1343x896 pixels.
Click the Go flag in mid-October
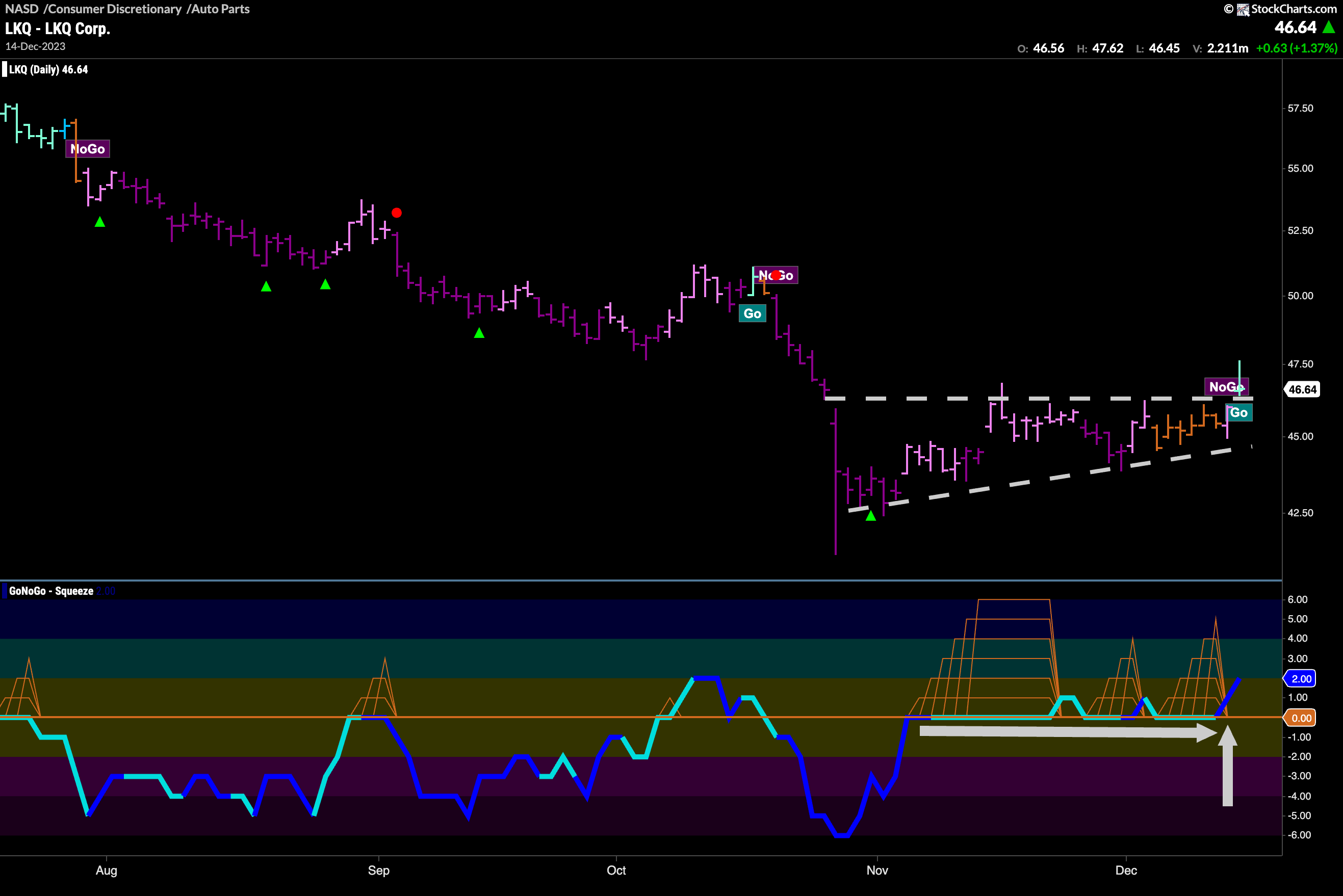point(752,314)
